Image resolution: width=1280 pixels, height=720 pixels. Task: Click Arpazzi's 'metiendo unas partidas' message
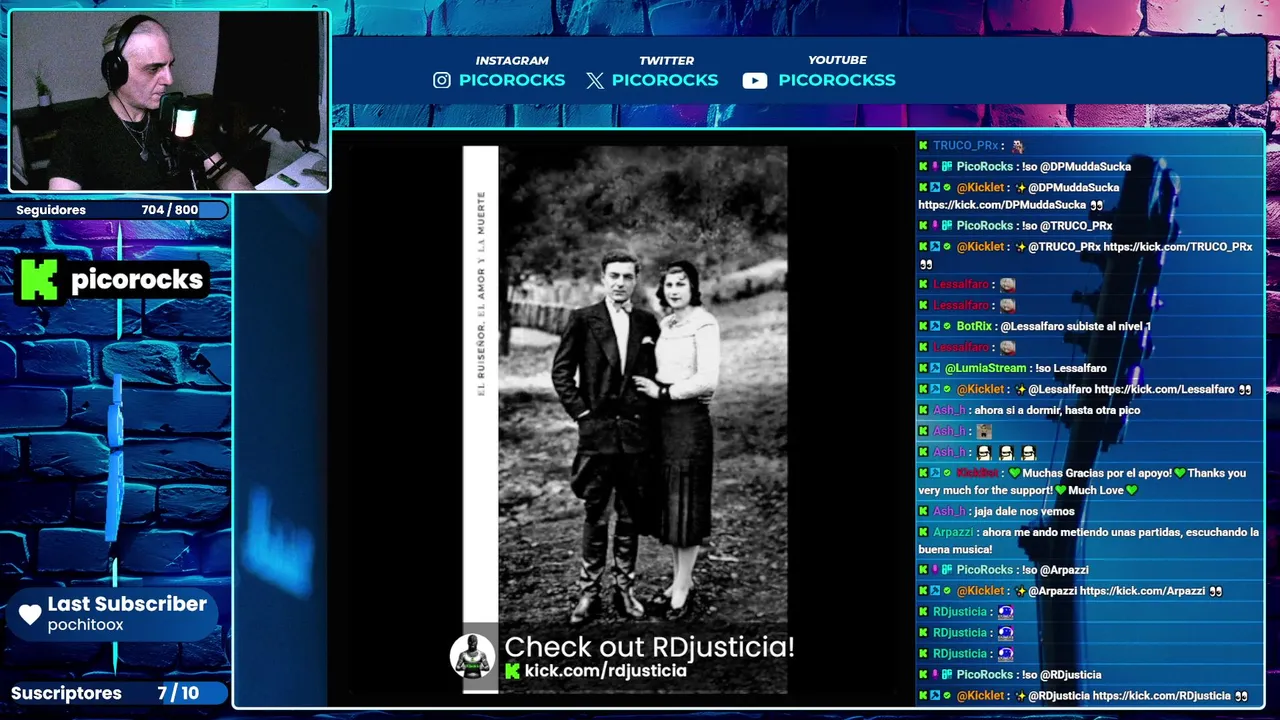(1089, 541)
